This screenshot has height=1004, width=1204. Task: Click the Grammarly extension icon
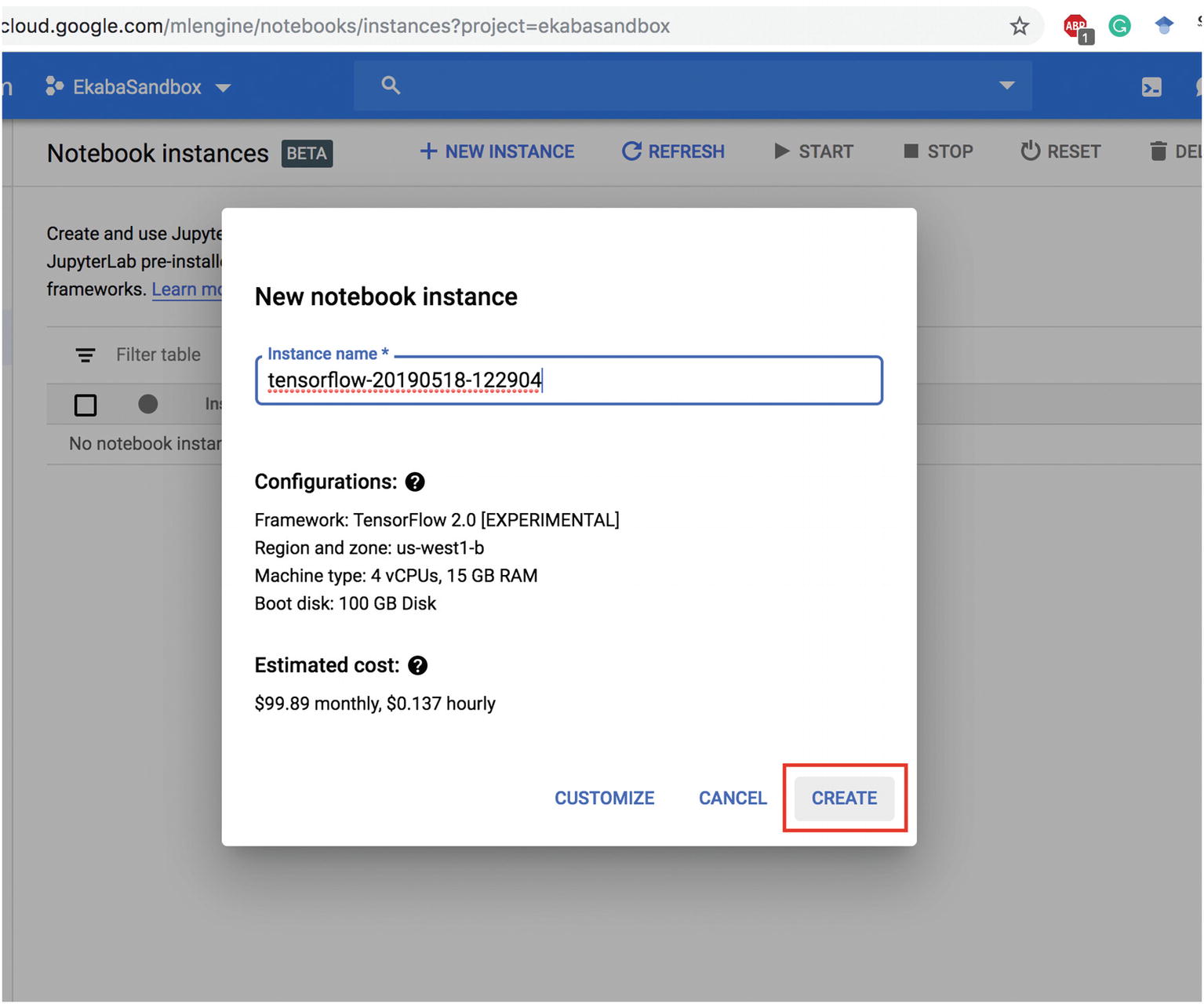tap(1119, 27)
